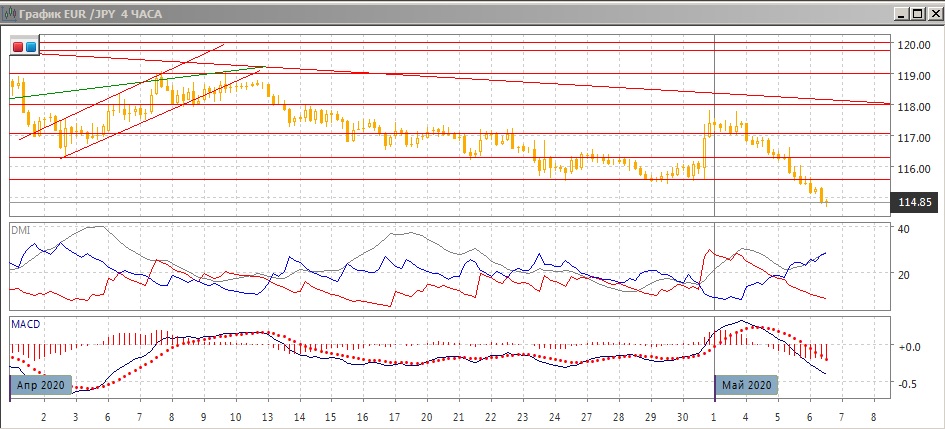This screenshot has height=429, width=945.
Task: Click the DMI indicator label
Action: point(20,230)
